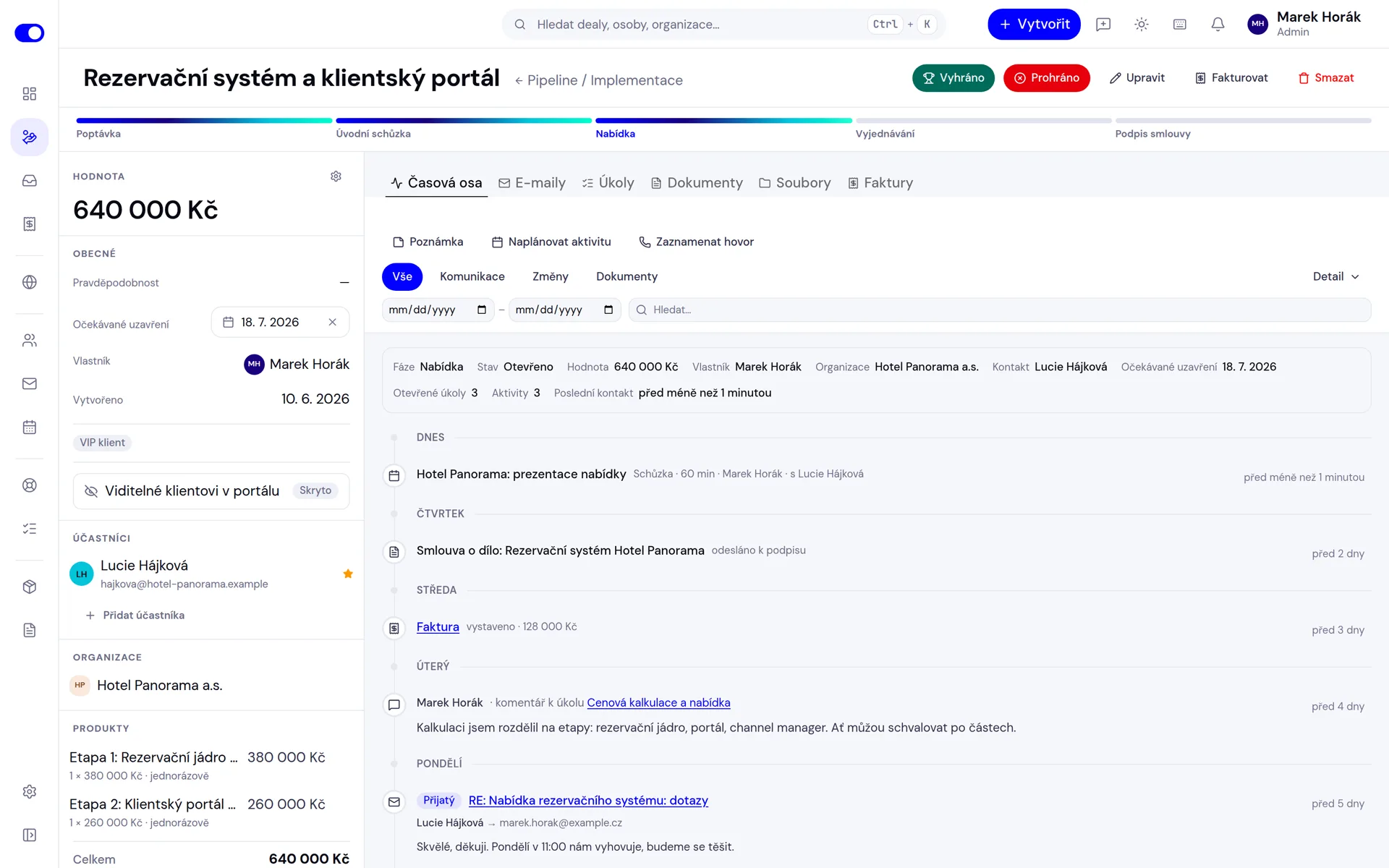Open the support lifebuoy sidebar icon
Viewport: 1389px width, 868px height.
pyautogui.click(x=29, y=485)
